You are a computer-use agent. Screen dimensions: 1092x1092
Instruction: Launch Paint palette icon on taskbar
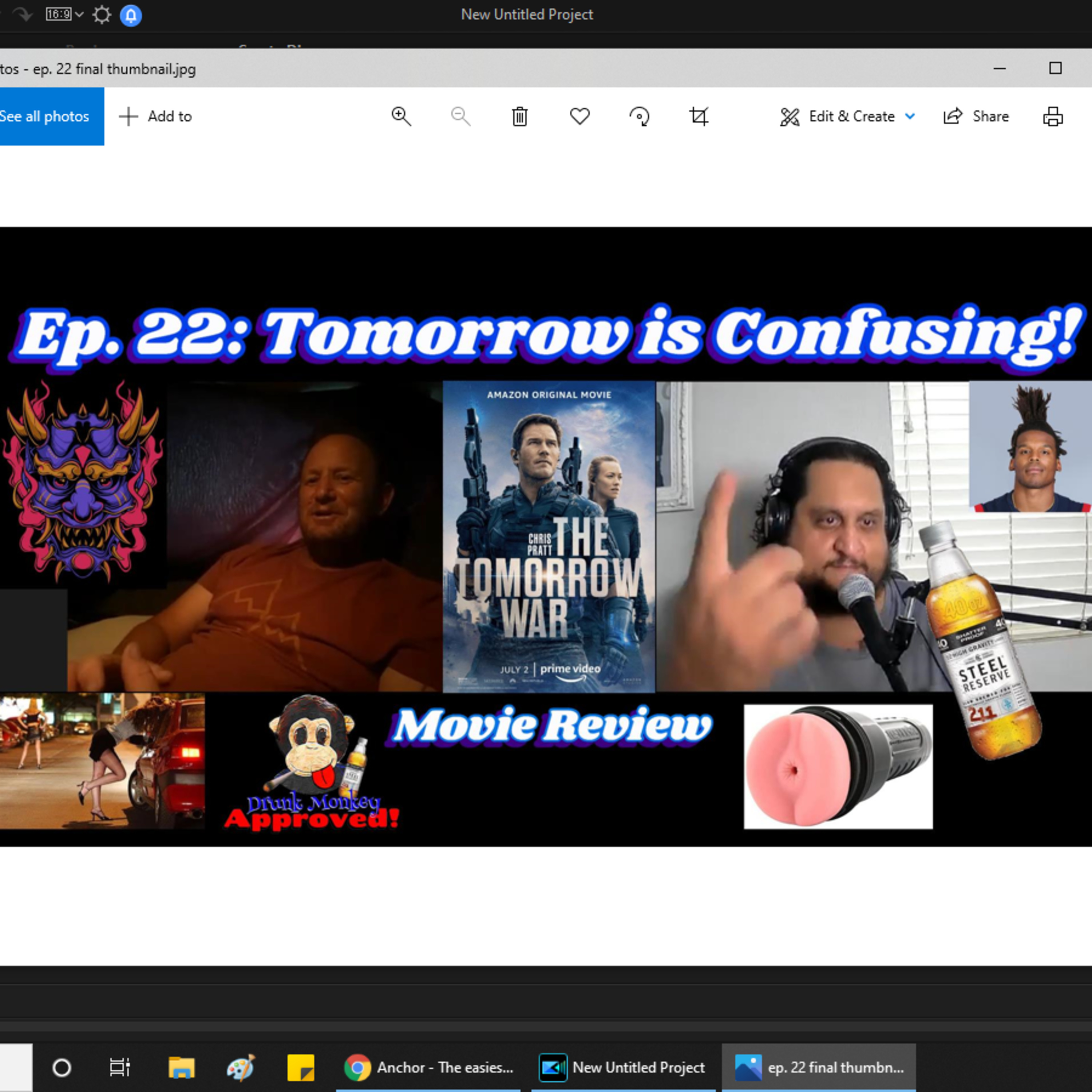241,1068
